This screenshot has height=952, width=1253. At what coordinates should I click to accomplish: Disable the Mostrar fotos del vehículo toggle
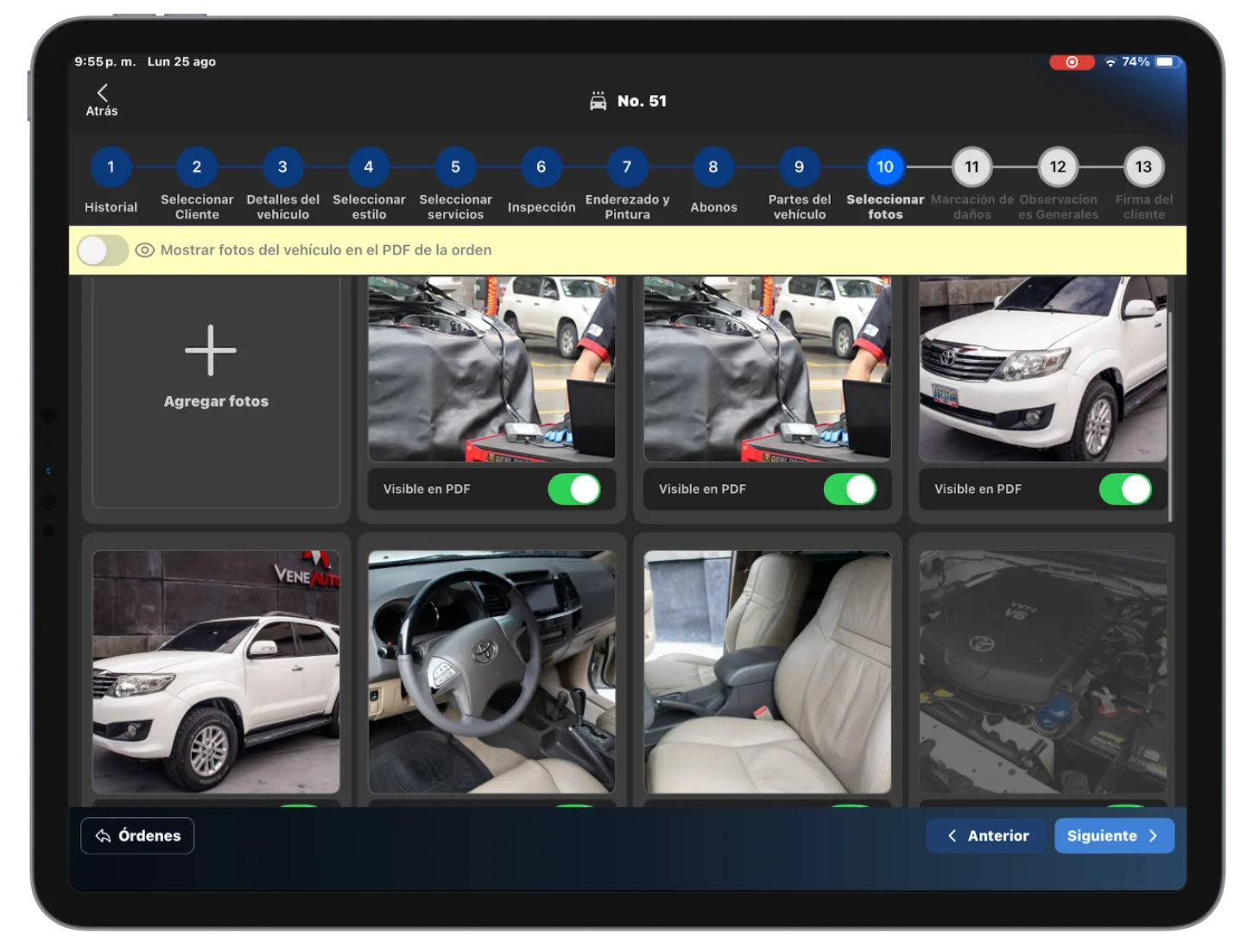103,249
